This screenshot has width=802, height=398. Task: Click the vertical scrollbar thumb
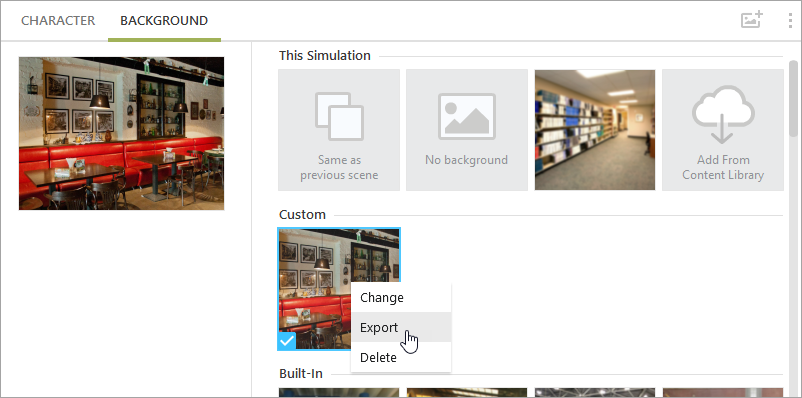pos(793,97)
